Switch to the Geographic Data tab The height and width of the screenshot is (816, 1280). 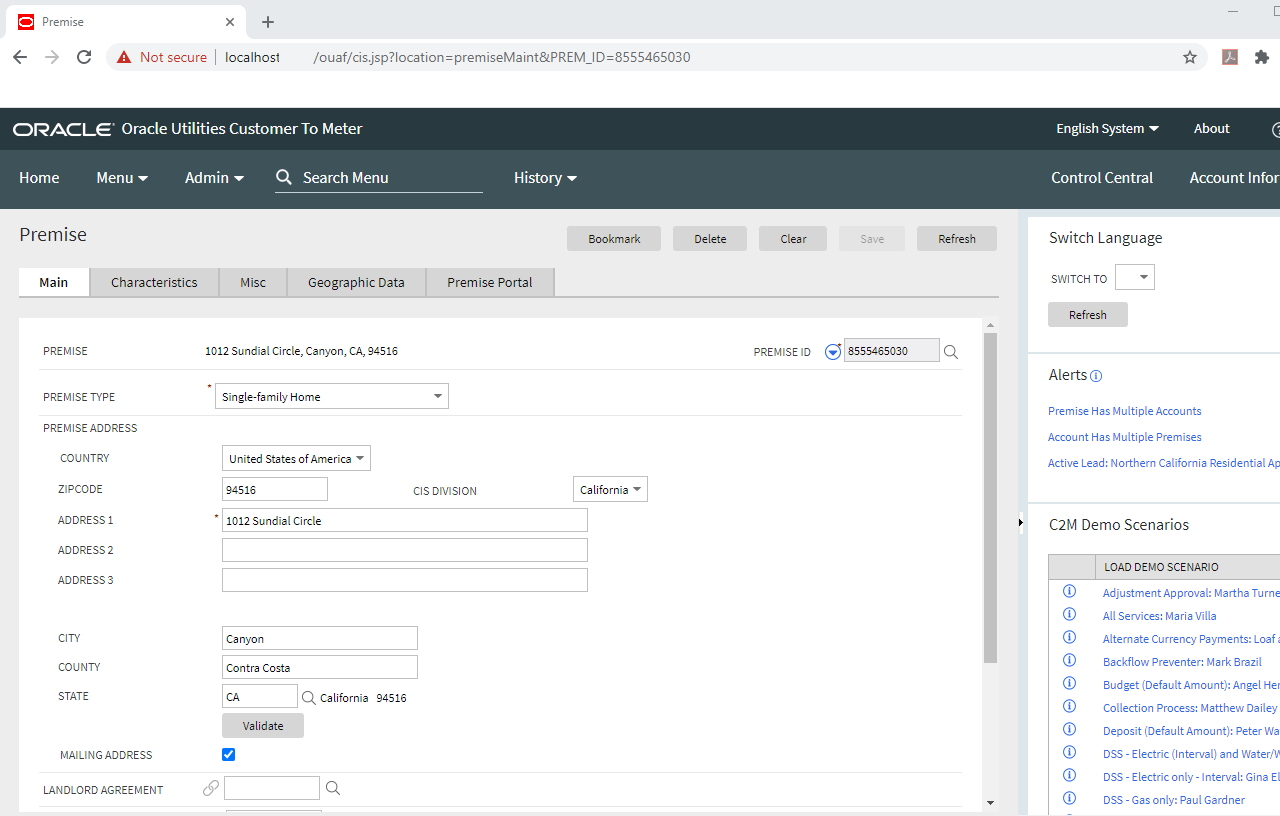356,282
